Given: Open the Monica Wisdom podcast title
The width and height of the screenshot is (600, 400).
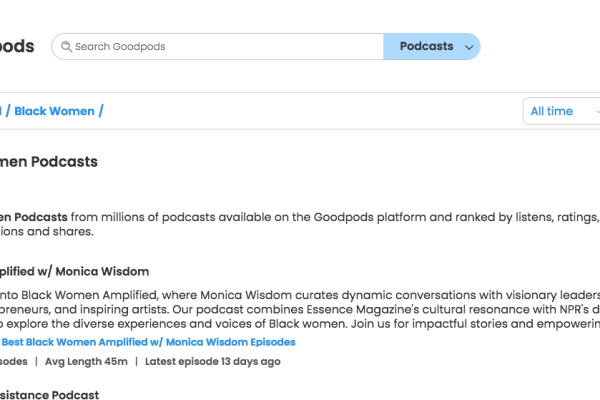Looking at the screenshot, I should (74, 271).
